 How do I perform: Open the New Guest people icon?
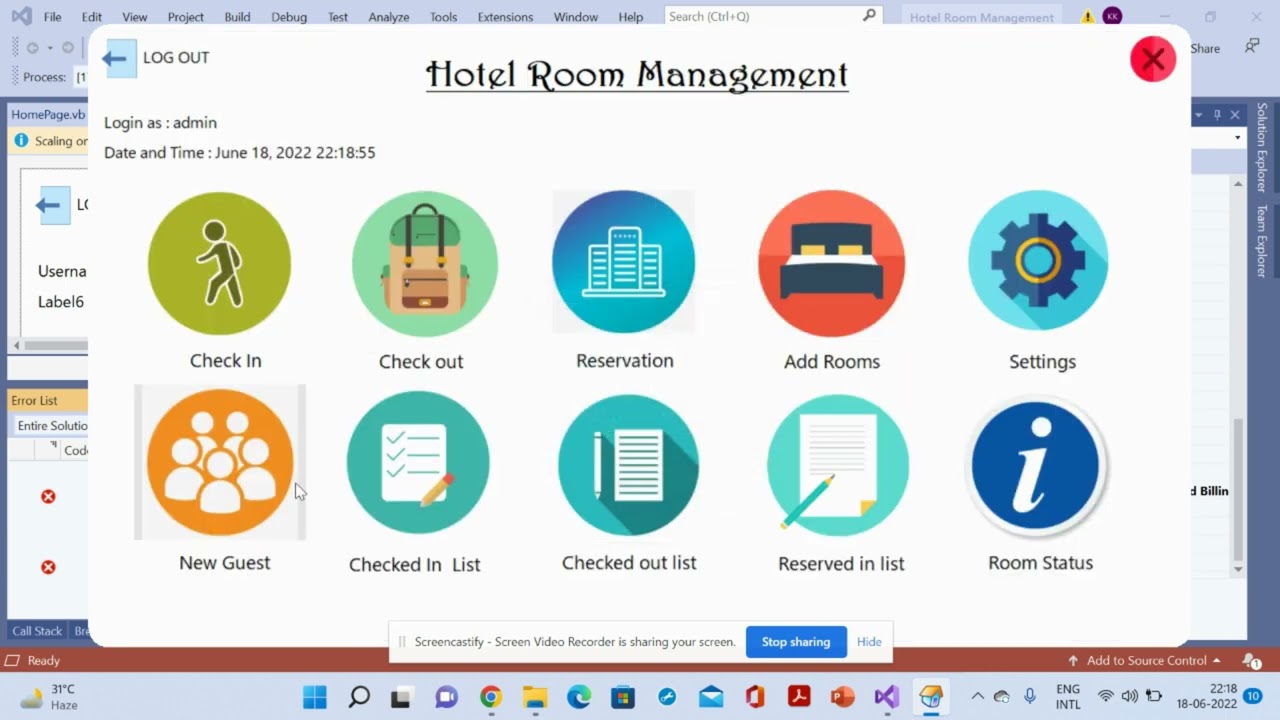click(220, 462)
